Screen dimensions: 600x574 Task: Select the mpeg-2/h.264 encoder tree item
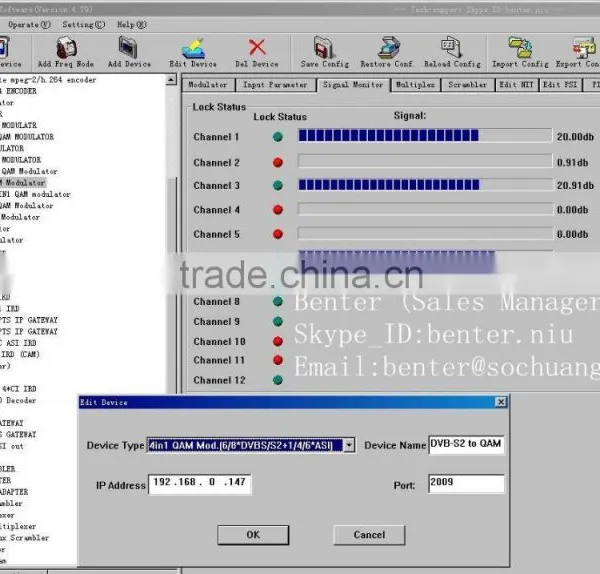pyautogui.click(x=48, y=80)
